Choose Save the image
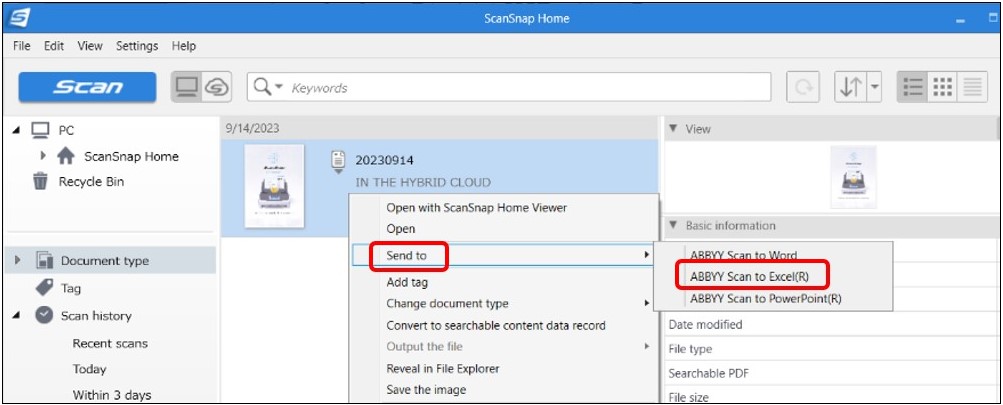 (426, 390)
